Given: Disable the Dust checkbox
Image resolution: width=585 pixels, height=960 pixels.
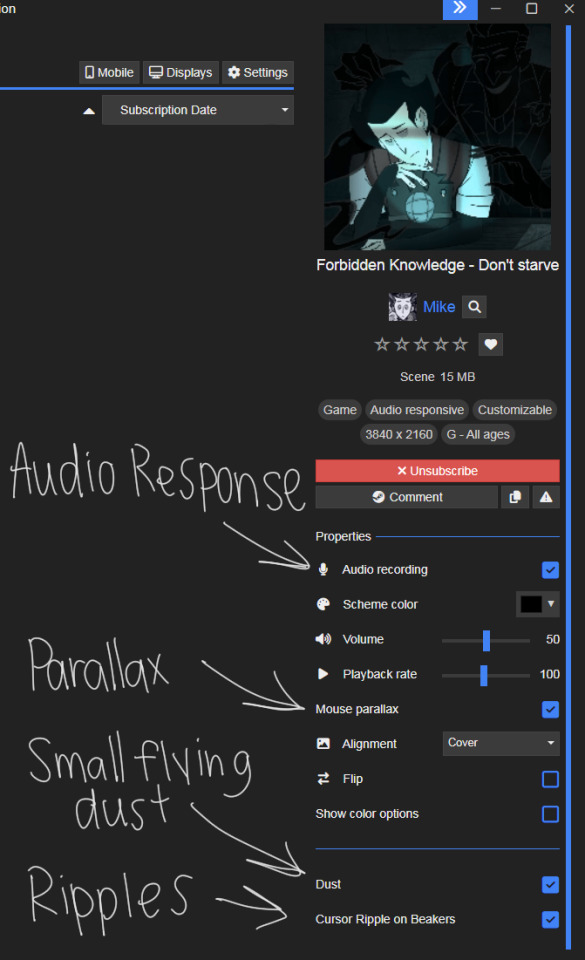Looking at the screenshot, I should [x=550, y=885].
